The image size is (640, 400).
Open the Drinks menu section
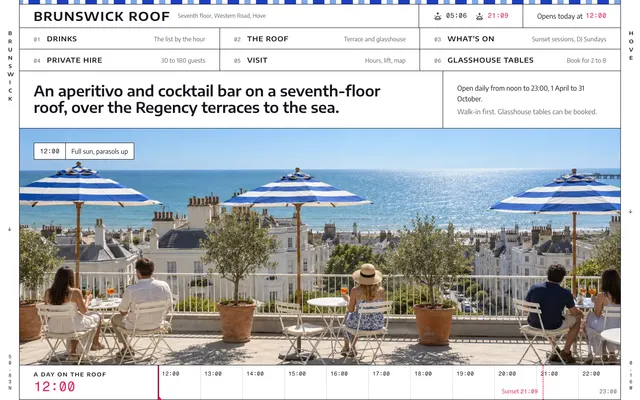(119, 39)
